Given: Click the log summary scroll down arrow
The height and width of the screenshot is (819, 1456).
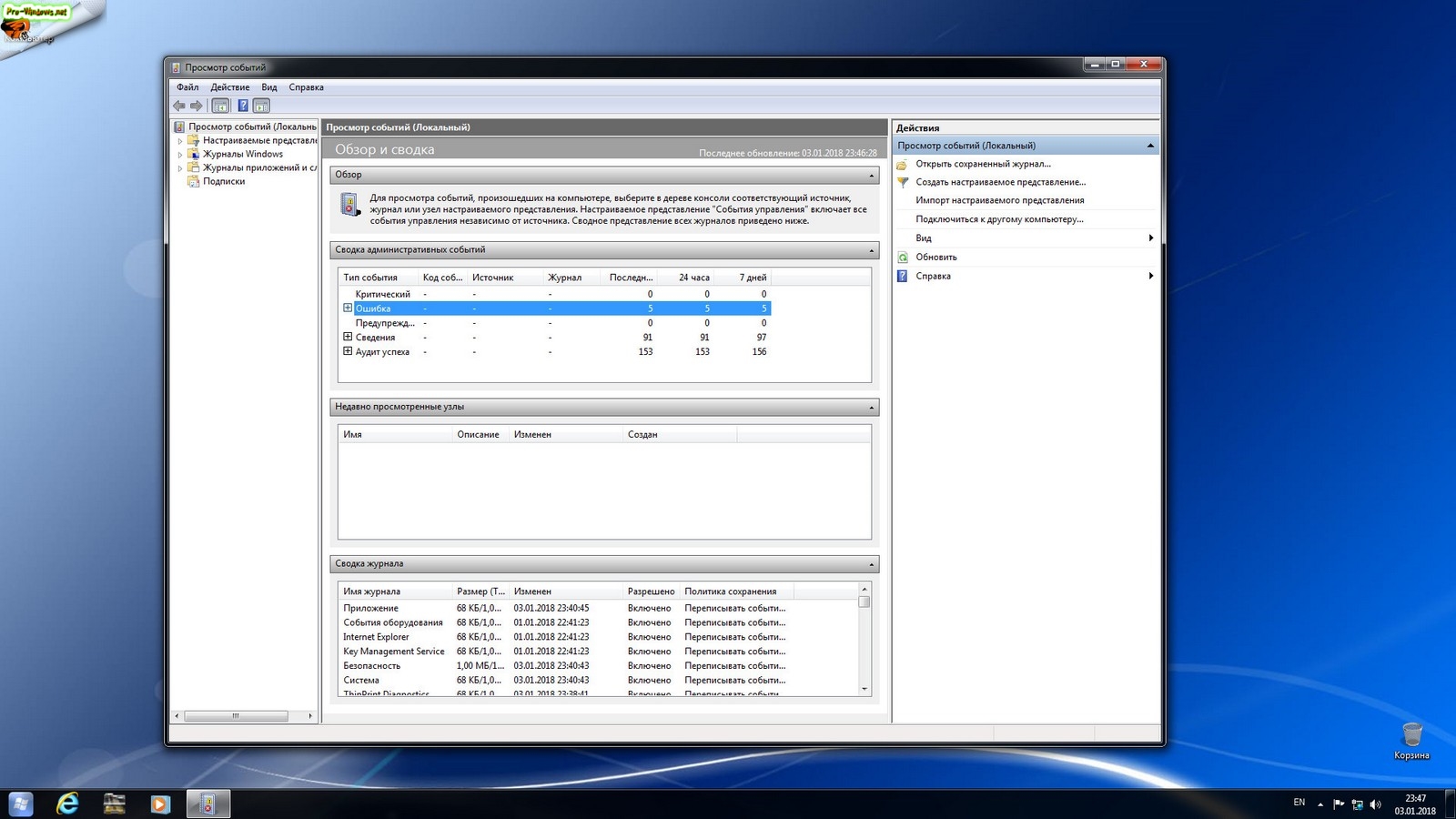Looking at the screenshot, I should coord(864,689).
